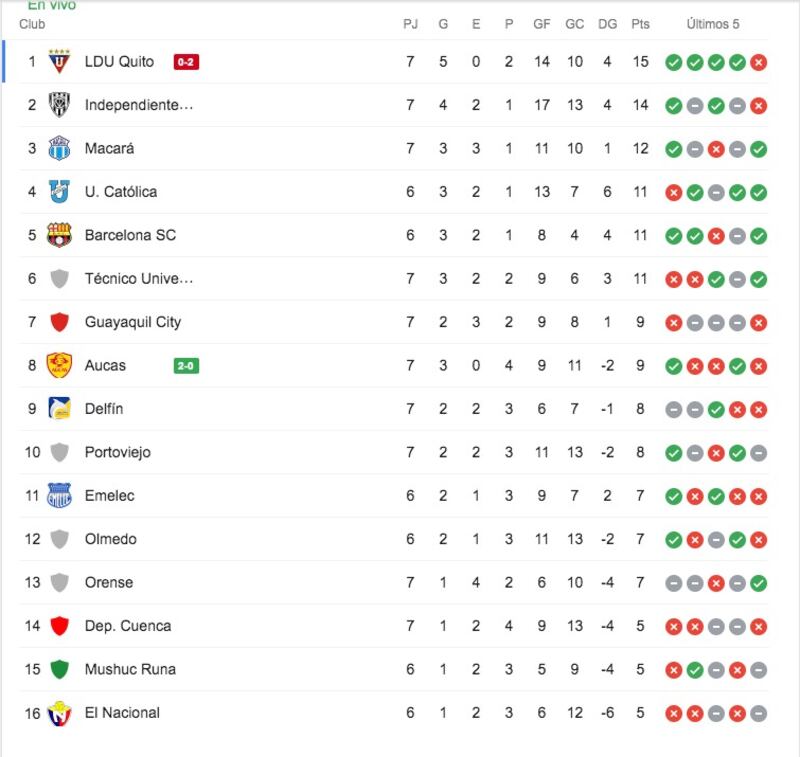Click the Últimos 5 column header
Screen dimensions: 800x757
(713, 24)
